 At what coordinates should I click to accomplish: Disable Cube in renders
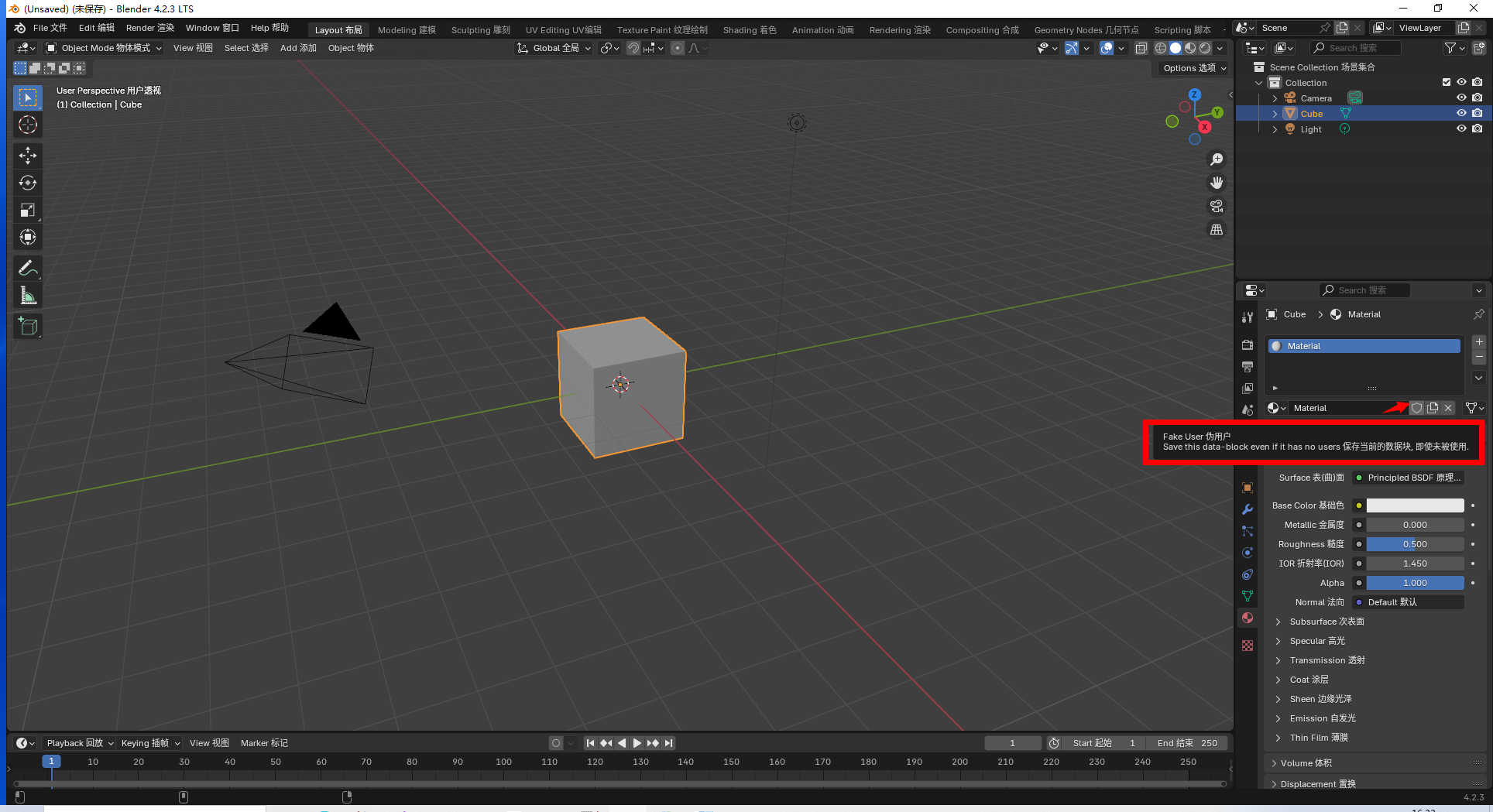tap(1478, 113)
